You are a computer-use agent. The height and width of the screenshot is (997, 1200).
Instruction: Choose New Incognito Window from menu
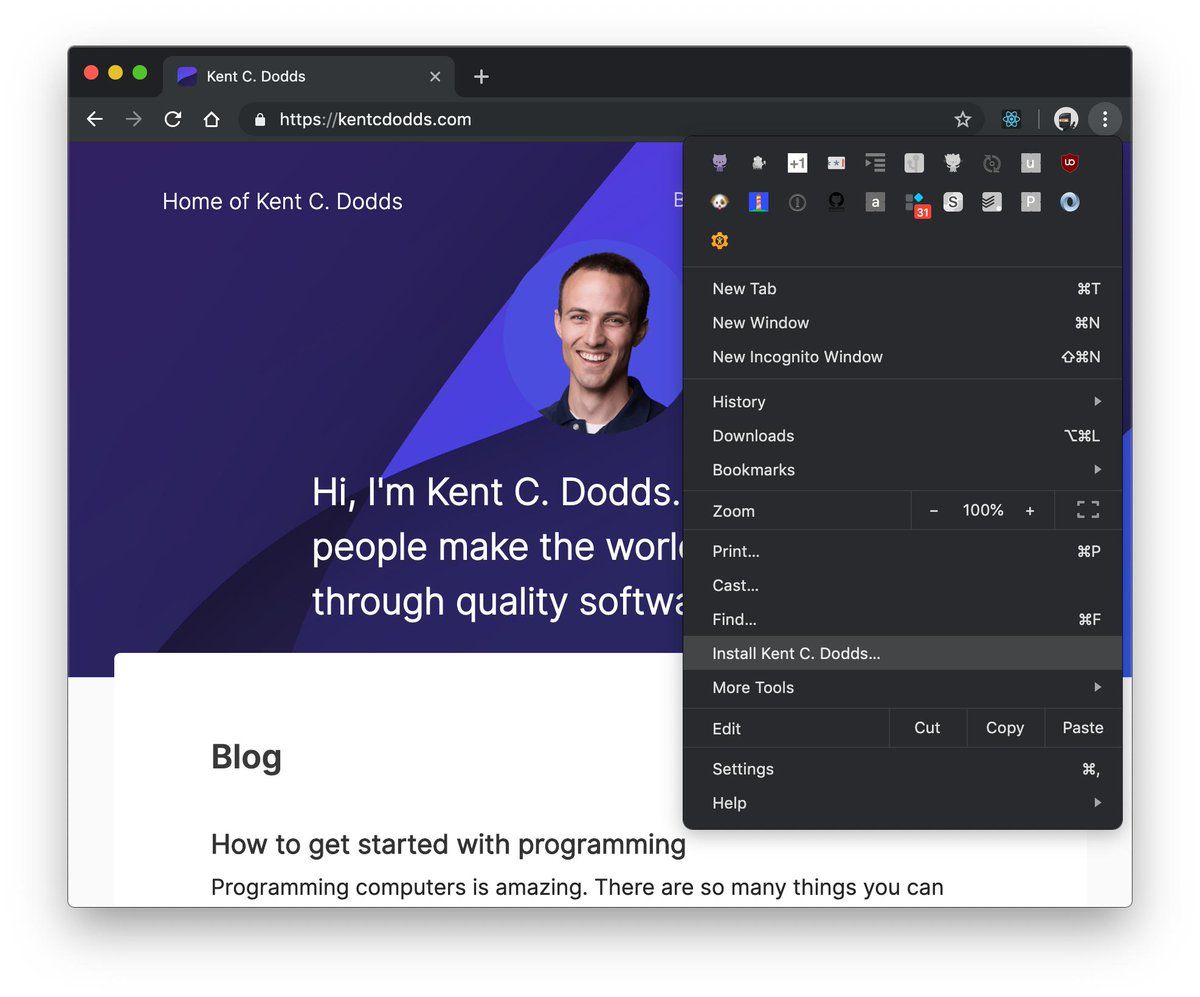click(797, 357)
